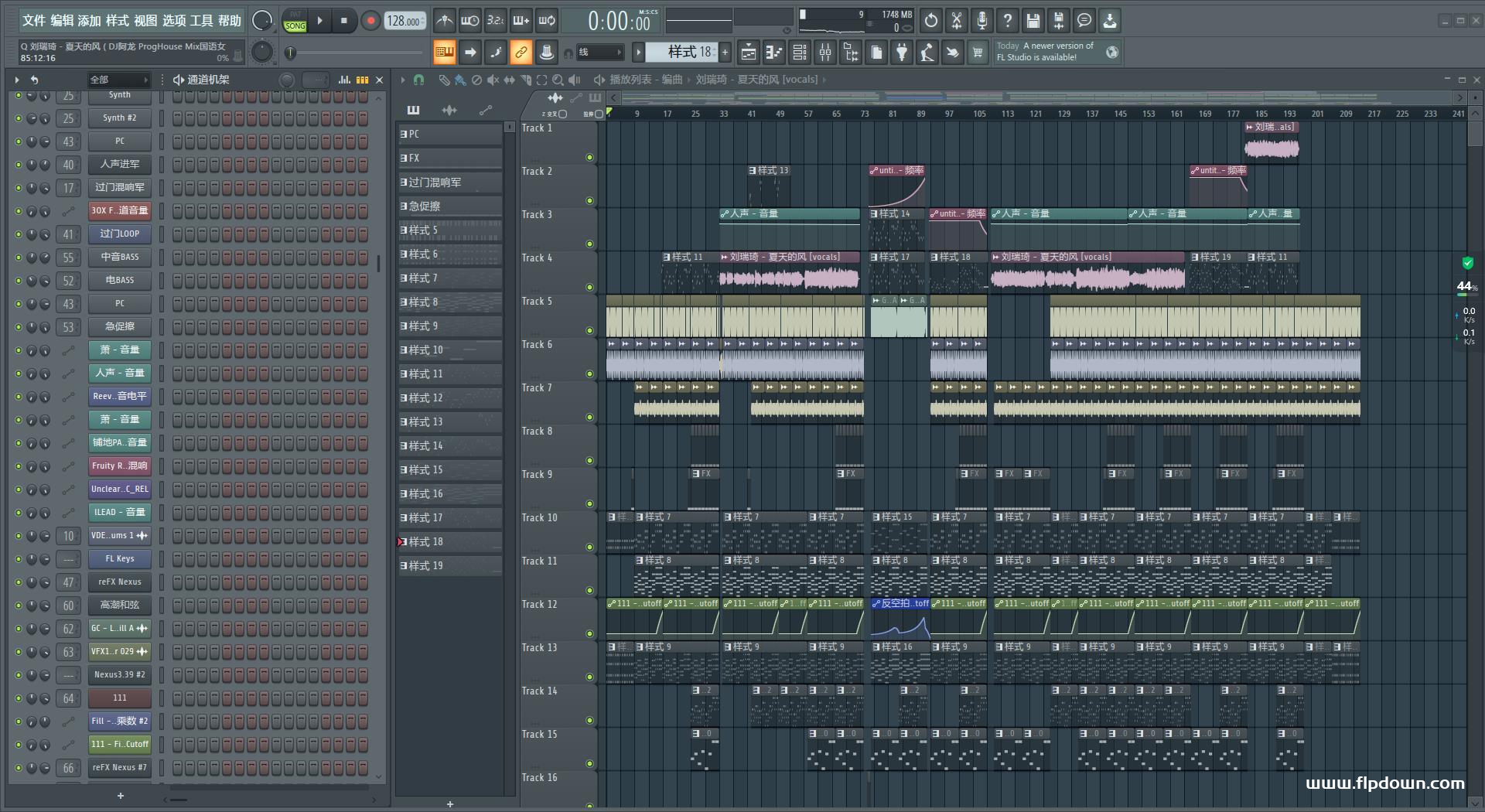Click the floppy disk save icon
Image resolution: width=1485 pixels, height=812 pixels.
(1033, 21)
